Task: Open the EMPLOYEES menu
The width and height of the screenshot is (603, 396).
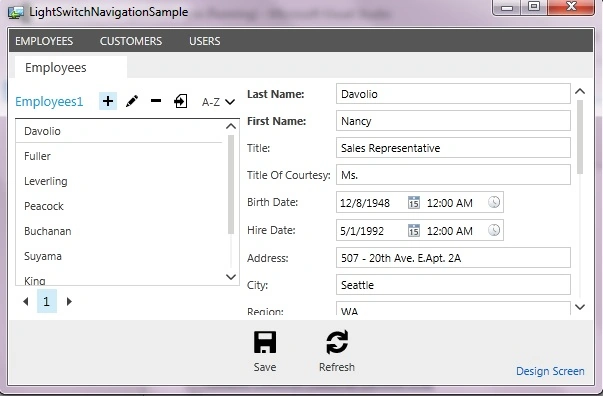Action: pyautogui.click(x=44, y=41)
